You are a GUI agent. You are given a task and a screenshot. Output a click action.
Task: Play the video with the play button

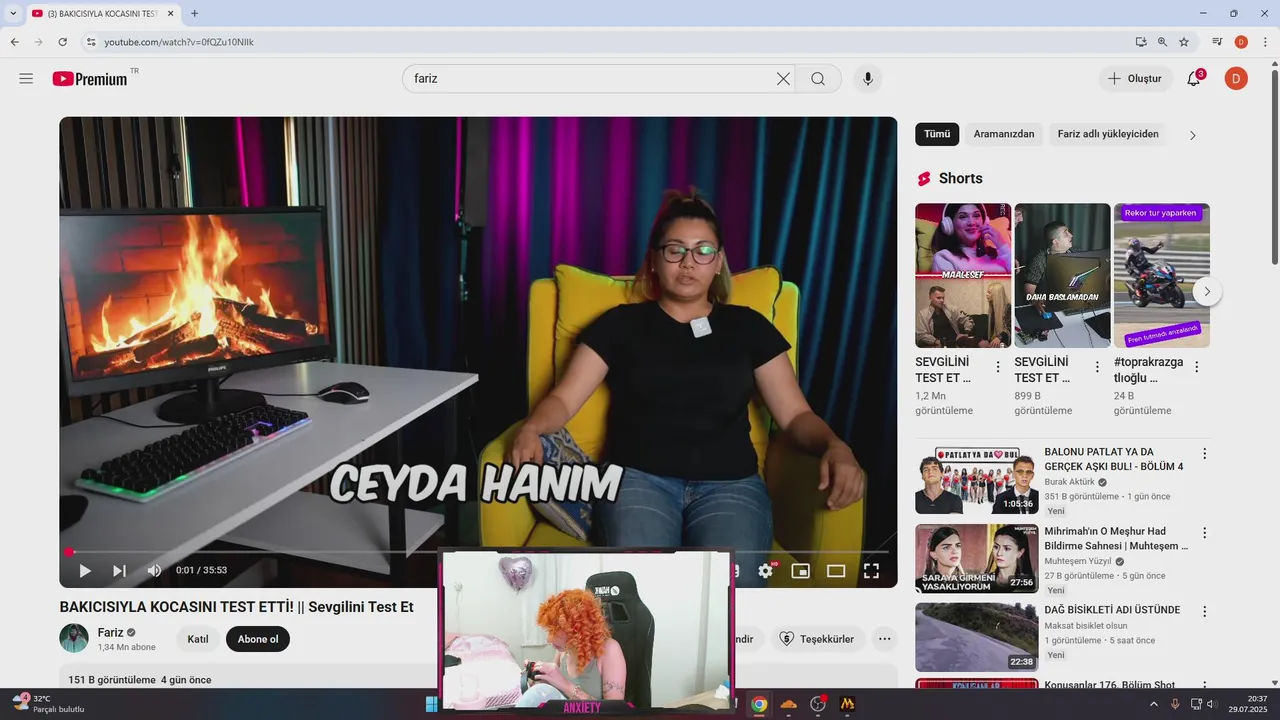point(85,571)
